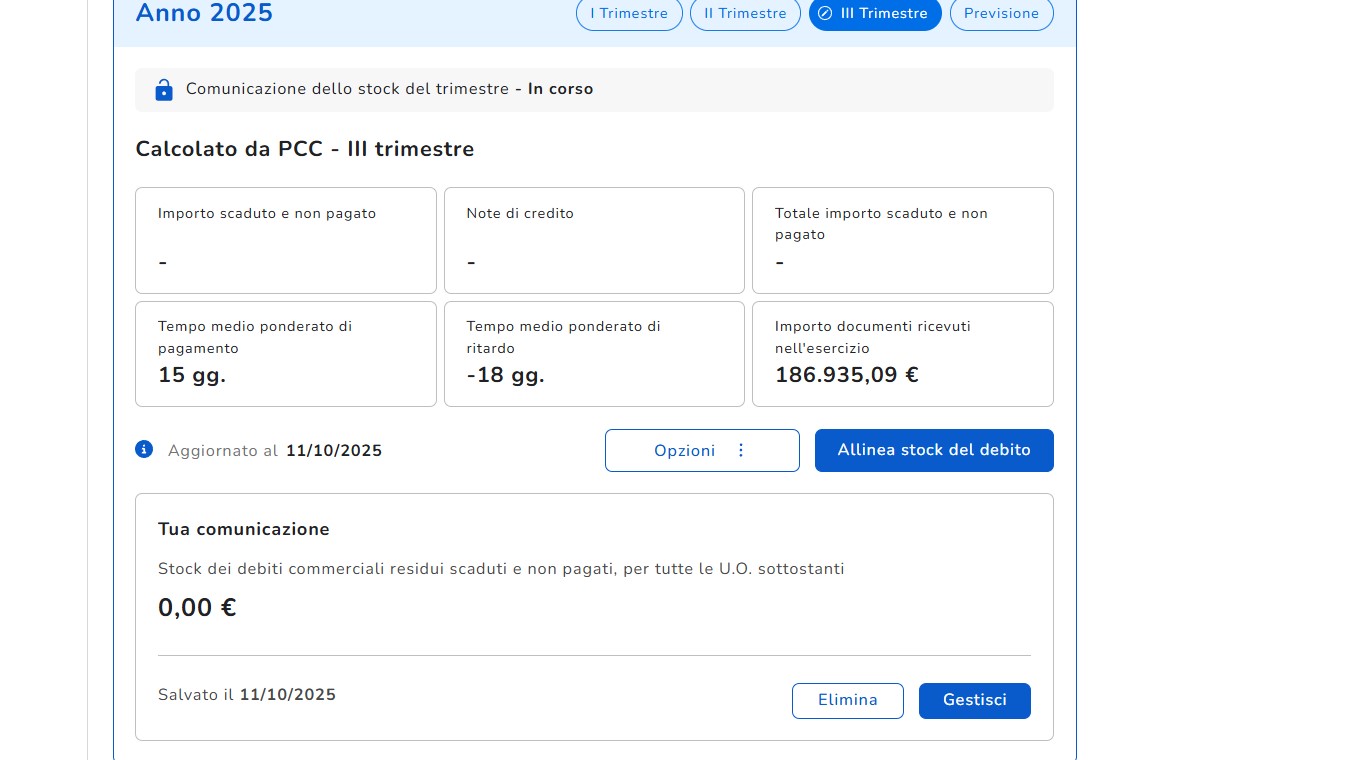Image resolution: width=1359 pixels, height=760 pixels.
Task: Click the Tempo medio ponderato di pagamento card
Action: pos(285,354)
